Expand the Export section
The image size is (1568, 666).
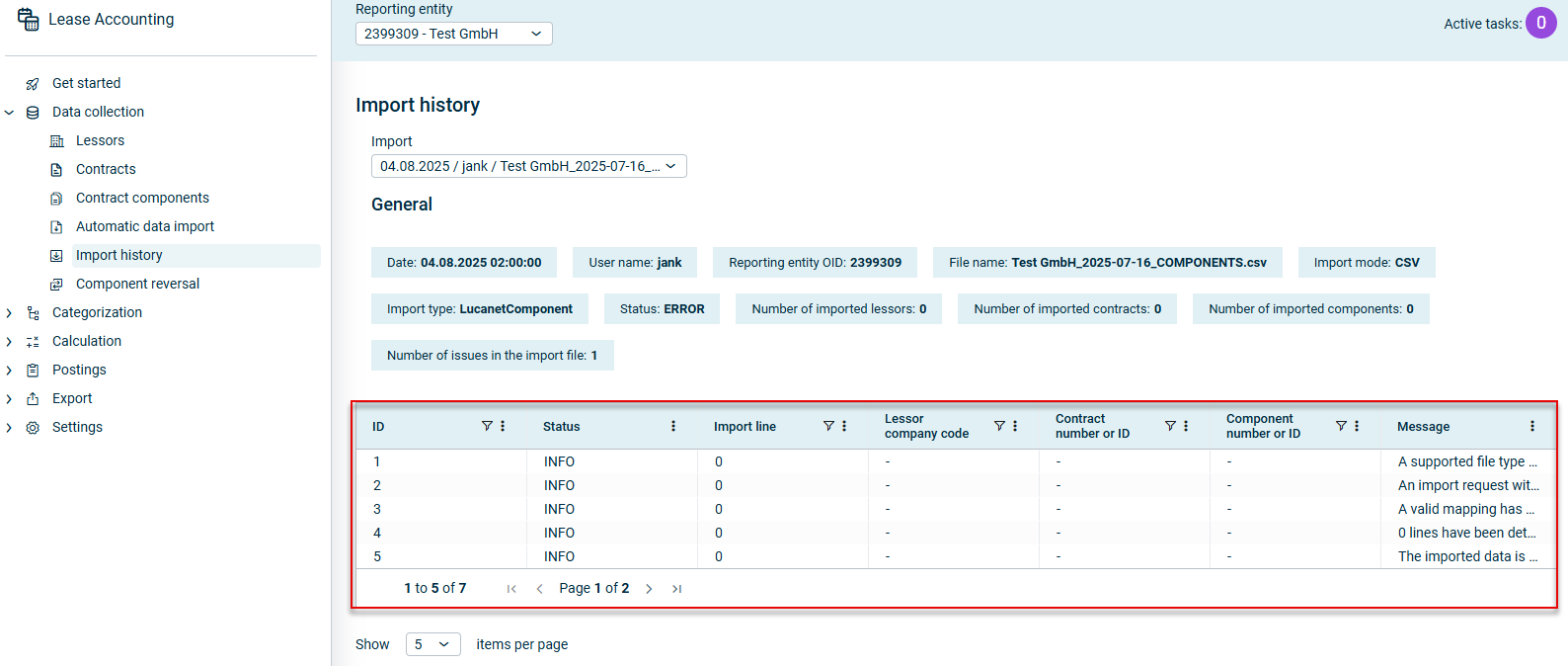click(x=9, y=399)
